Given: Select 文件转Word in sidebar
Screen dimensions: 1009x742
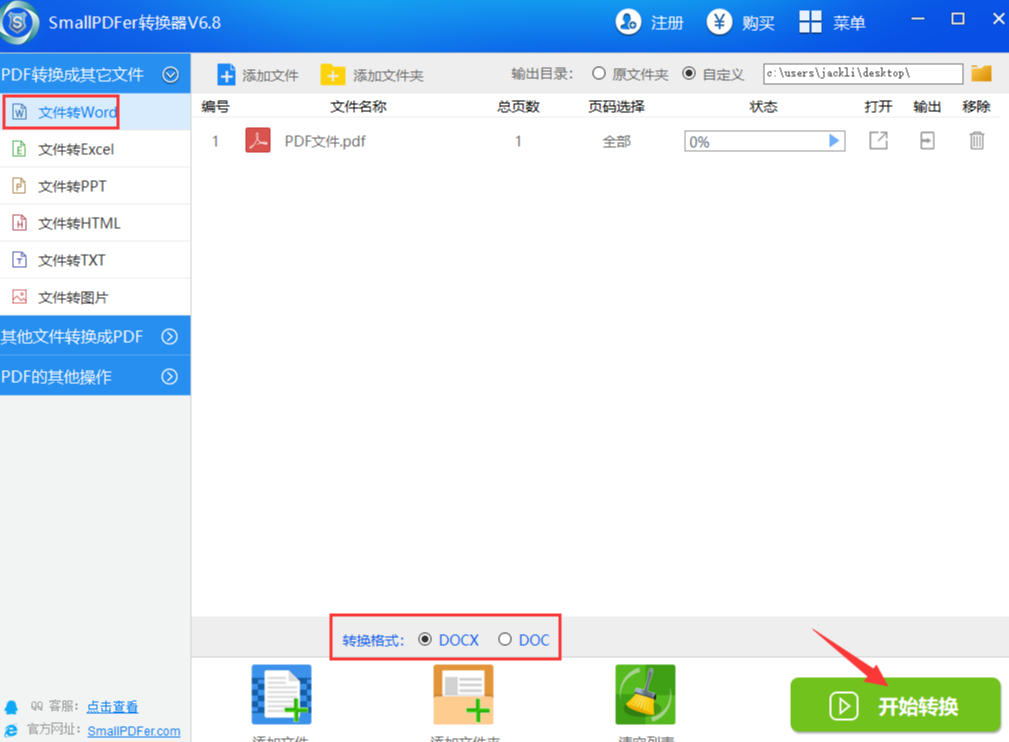Looking at the screenshot, I should pos(95,112).
